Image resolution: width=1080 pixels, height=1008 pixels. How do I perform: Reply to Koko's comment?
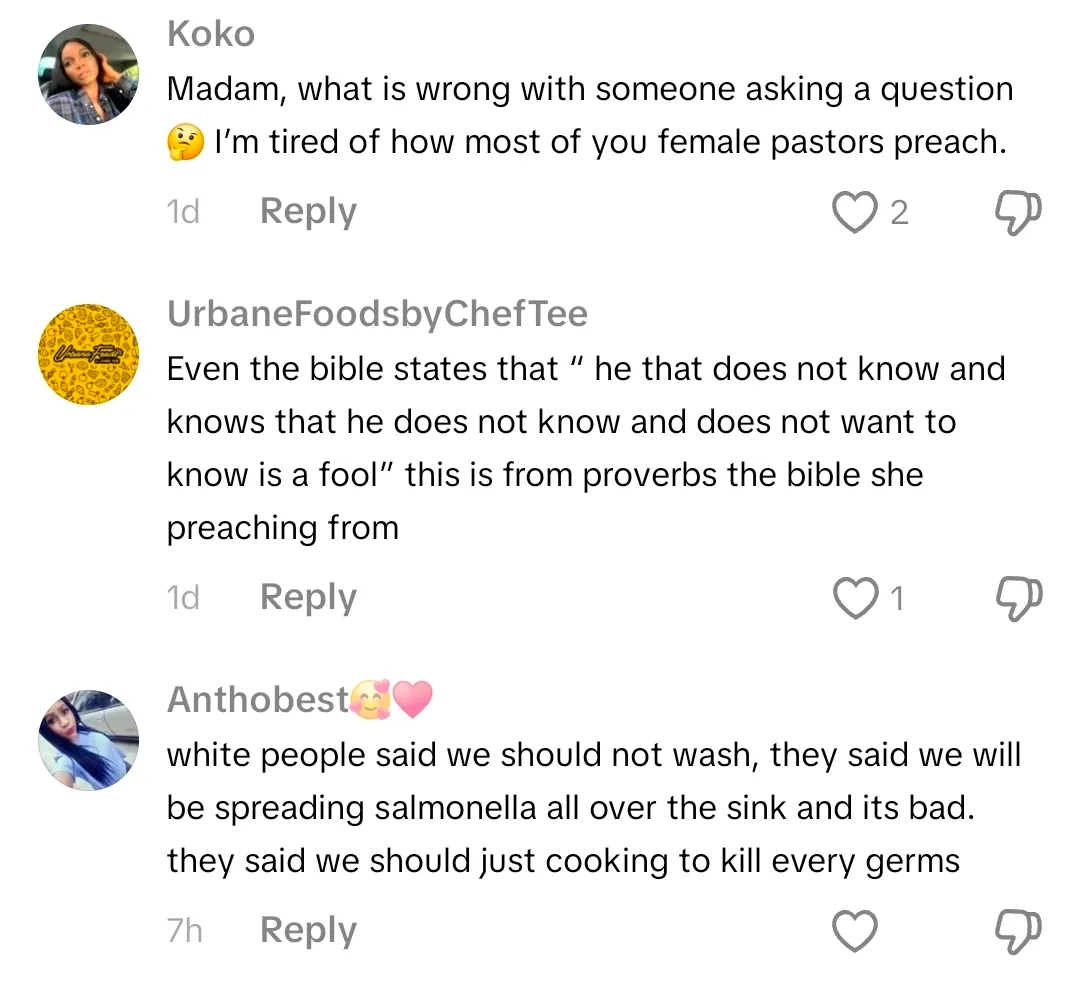308,212
